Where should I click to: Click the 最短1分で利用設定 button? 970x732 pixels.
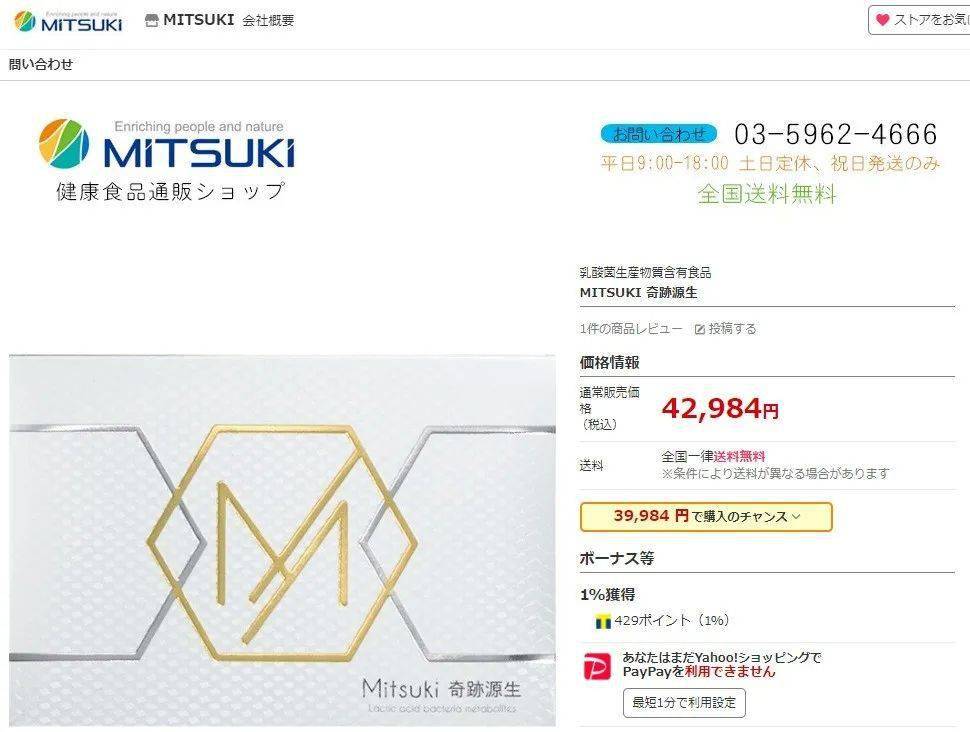click(x=684, y=703)
